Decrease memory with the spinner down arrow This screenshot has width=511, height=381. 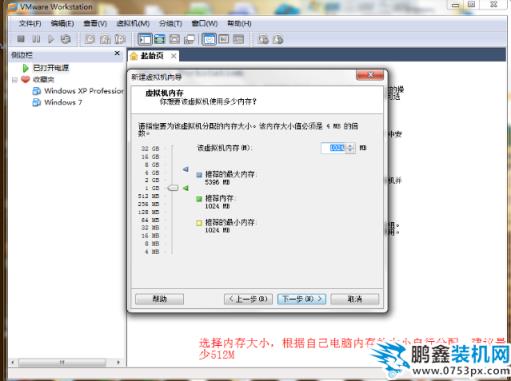tap(350, 150)
